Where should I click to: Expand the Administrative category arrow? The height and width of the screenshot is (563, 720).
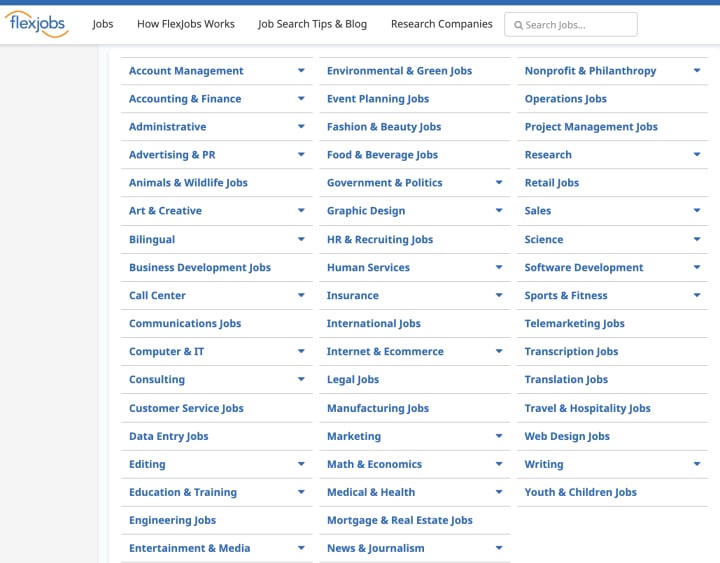tap(301, 127)
